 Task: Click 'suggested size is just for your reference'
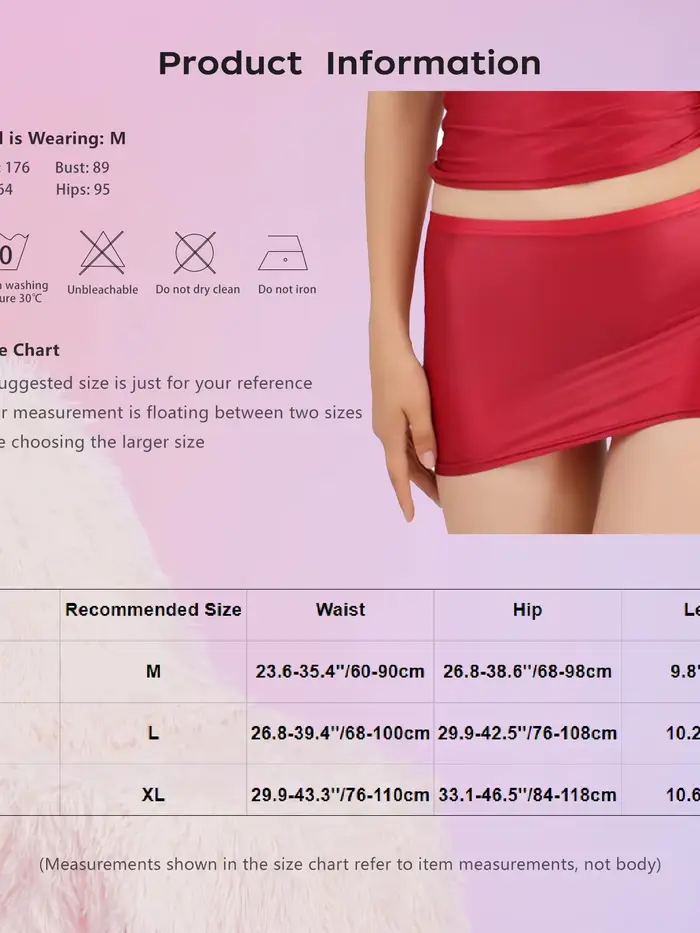point(156,383)
